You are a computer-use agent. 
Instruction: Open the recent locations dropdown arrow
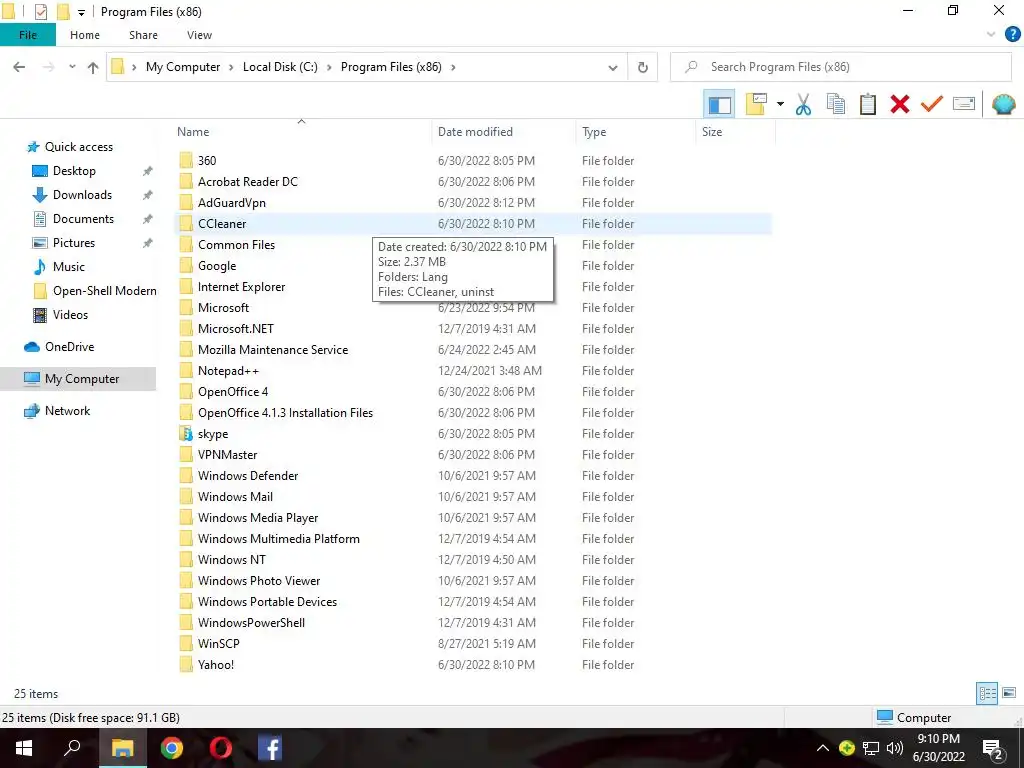(x=72, y=67)
